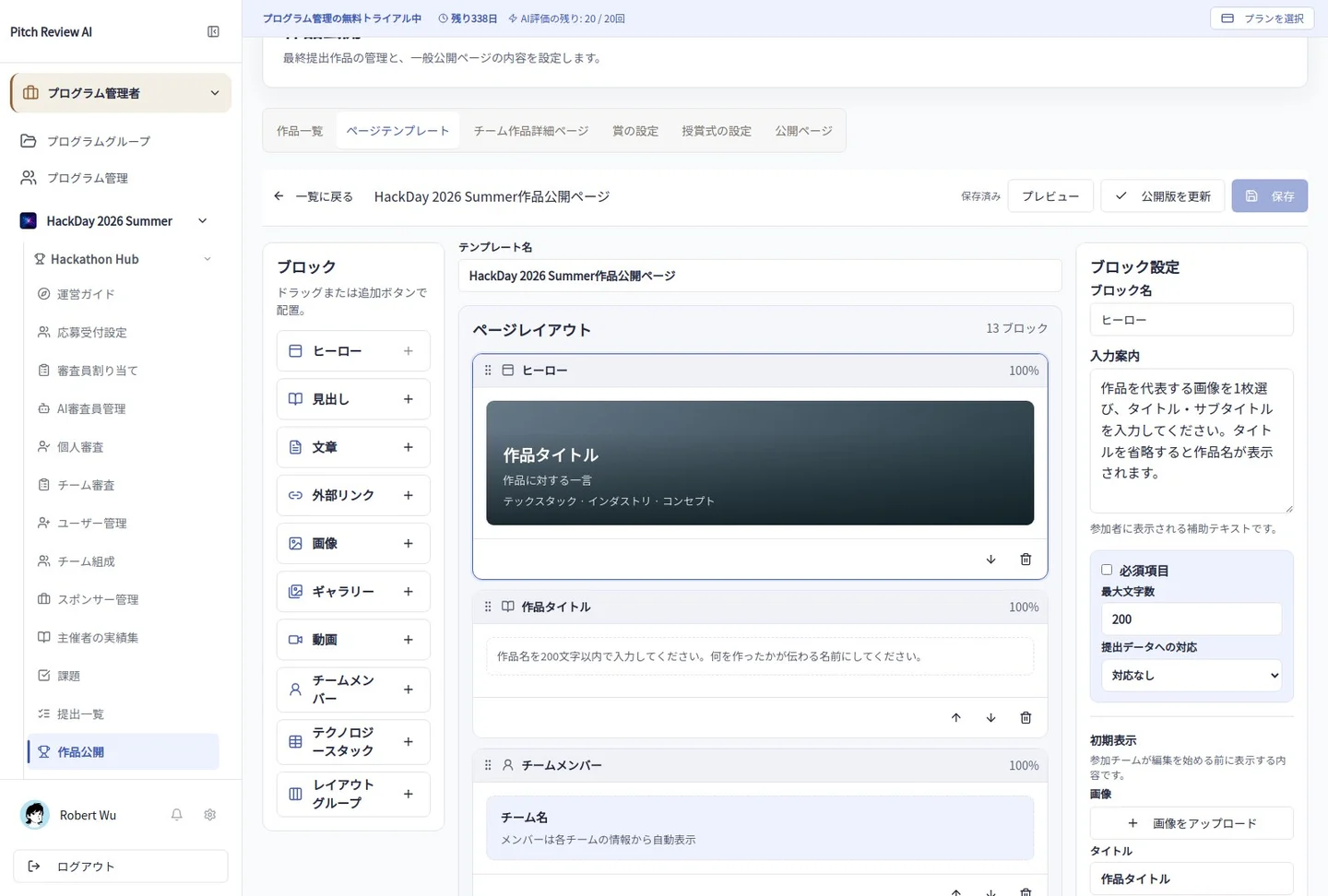This screenshot has height=896, width=1328.
Task: Focus the テンプレート名 input field
Action: (x=760, y=276)
